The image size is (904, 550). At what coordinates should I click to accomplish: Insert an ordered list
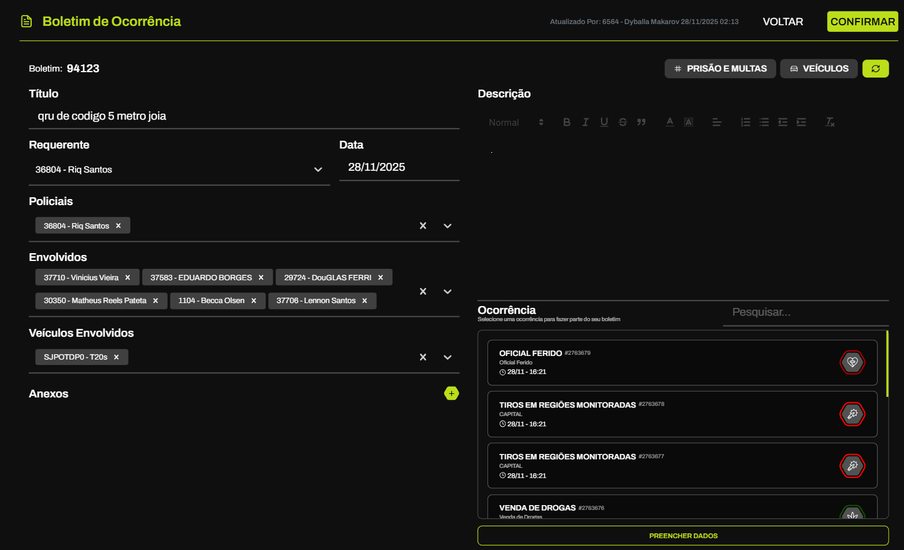[x=745, y=122]
